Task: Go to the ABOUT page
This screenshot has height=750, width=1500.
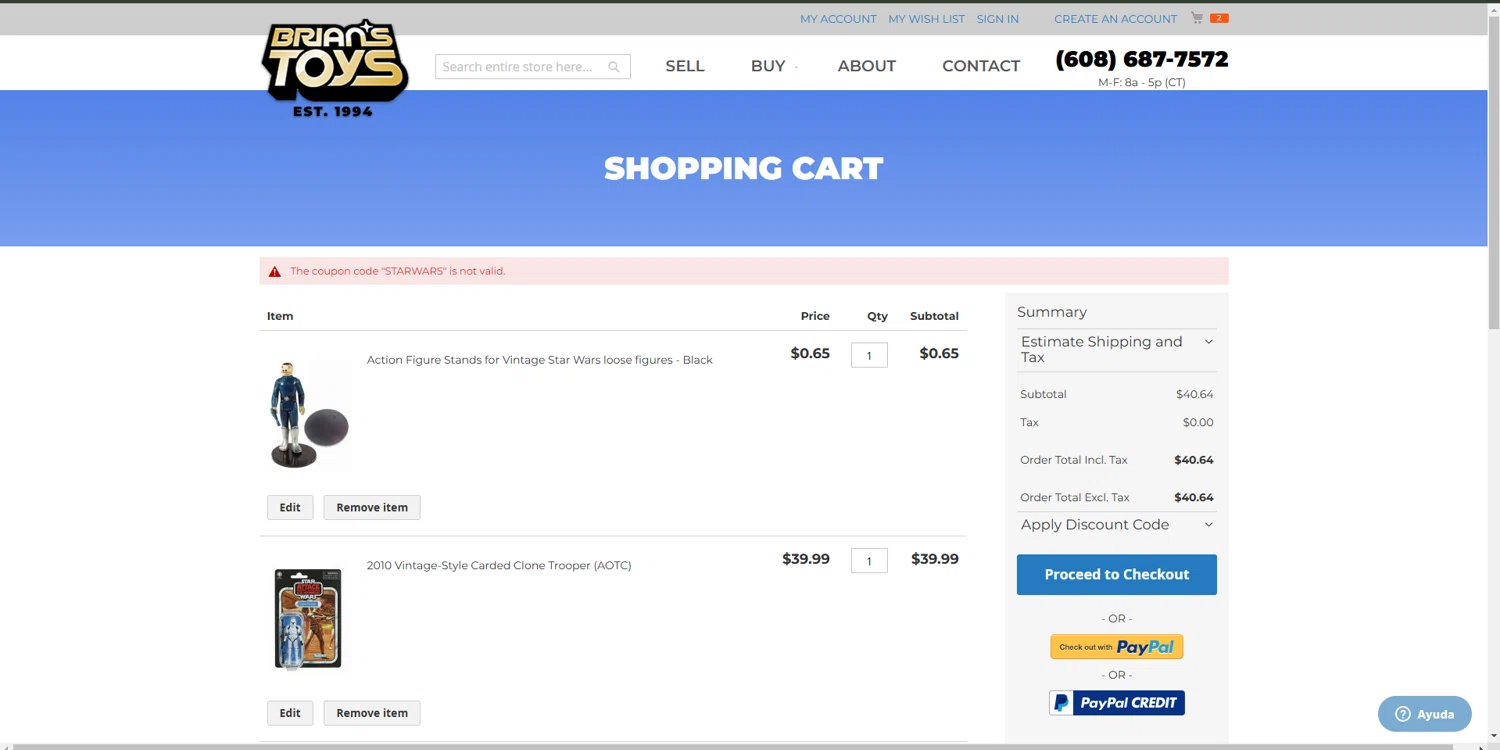Action: pyautogui.click(x=867, y=66)
